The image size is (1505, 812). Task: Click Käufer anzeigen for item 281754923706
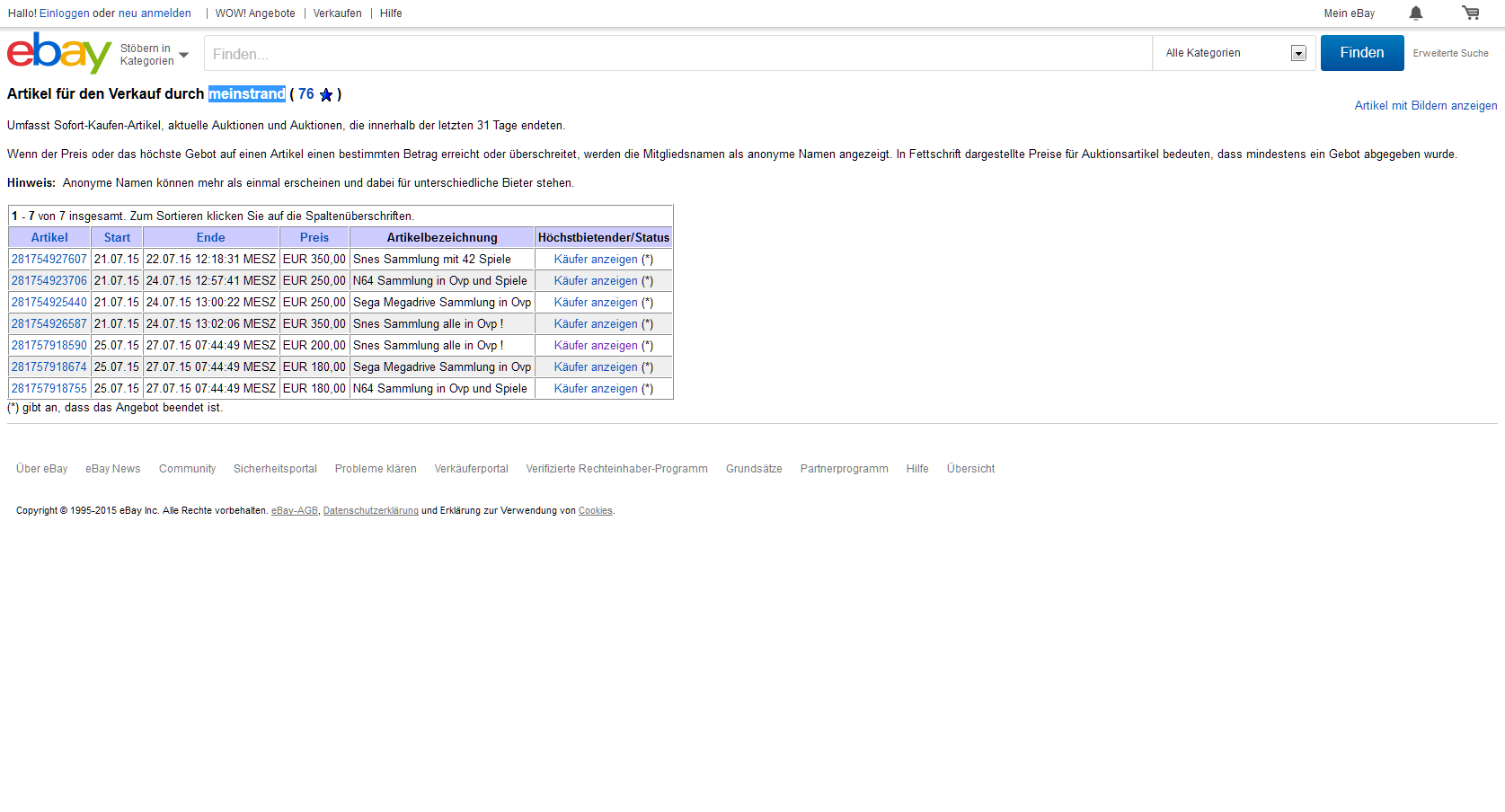[x=596, y=280]
